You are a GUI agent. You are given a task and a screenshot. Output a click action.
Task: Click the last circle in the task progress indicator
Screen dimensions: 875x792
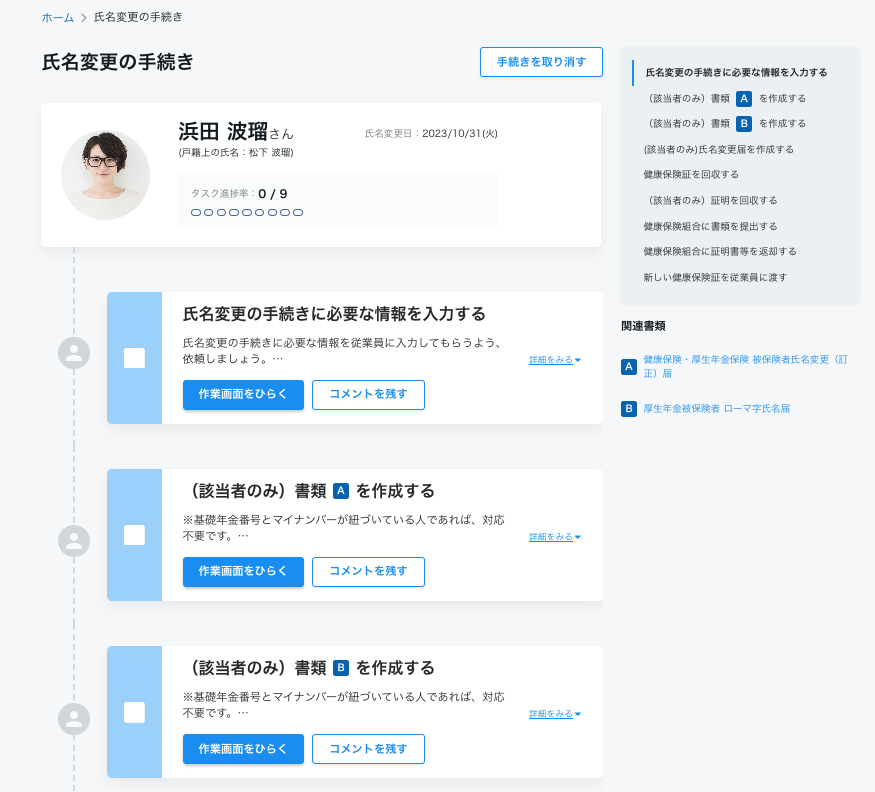click(x=298, y=213)
